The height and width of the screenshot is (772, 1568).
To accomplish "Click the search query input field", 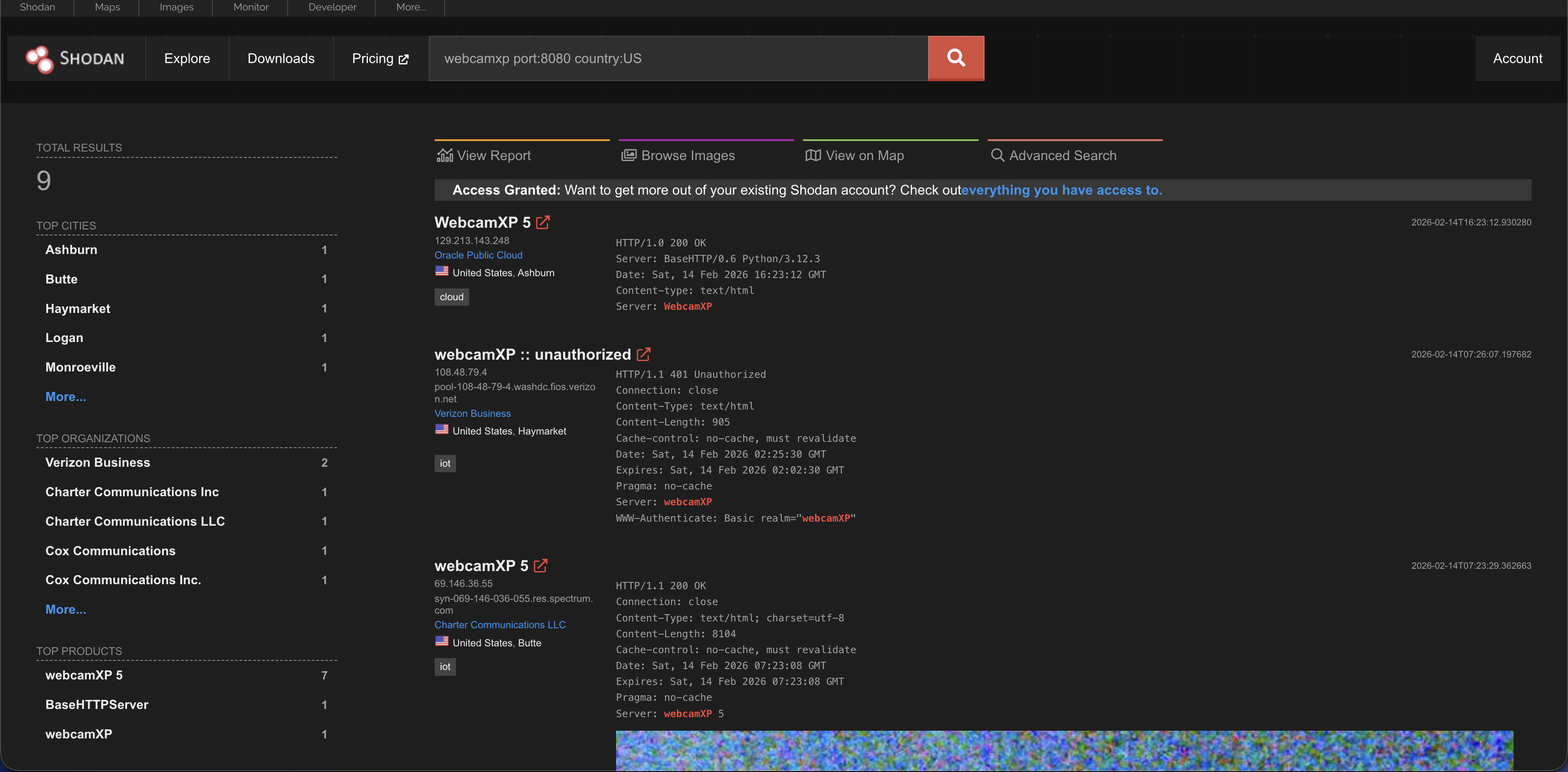I will tap(678, 59).
